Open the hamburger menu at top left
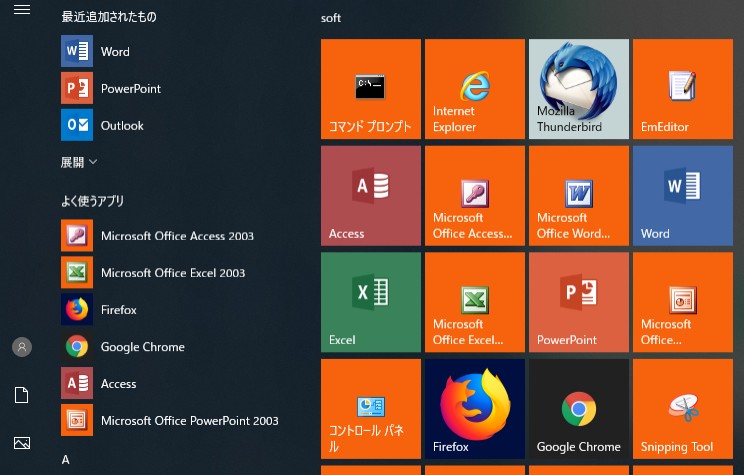Image resolution: width=744 pixels, height=475 pixels. (22, 9)
